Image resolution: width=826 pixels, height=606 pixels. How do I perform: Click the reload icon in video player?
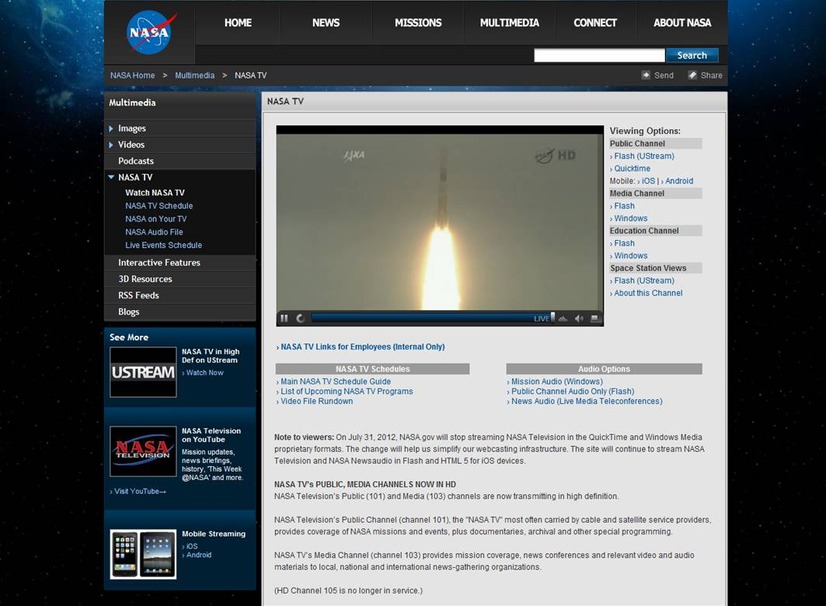[x=300, y=318]
